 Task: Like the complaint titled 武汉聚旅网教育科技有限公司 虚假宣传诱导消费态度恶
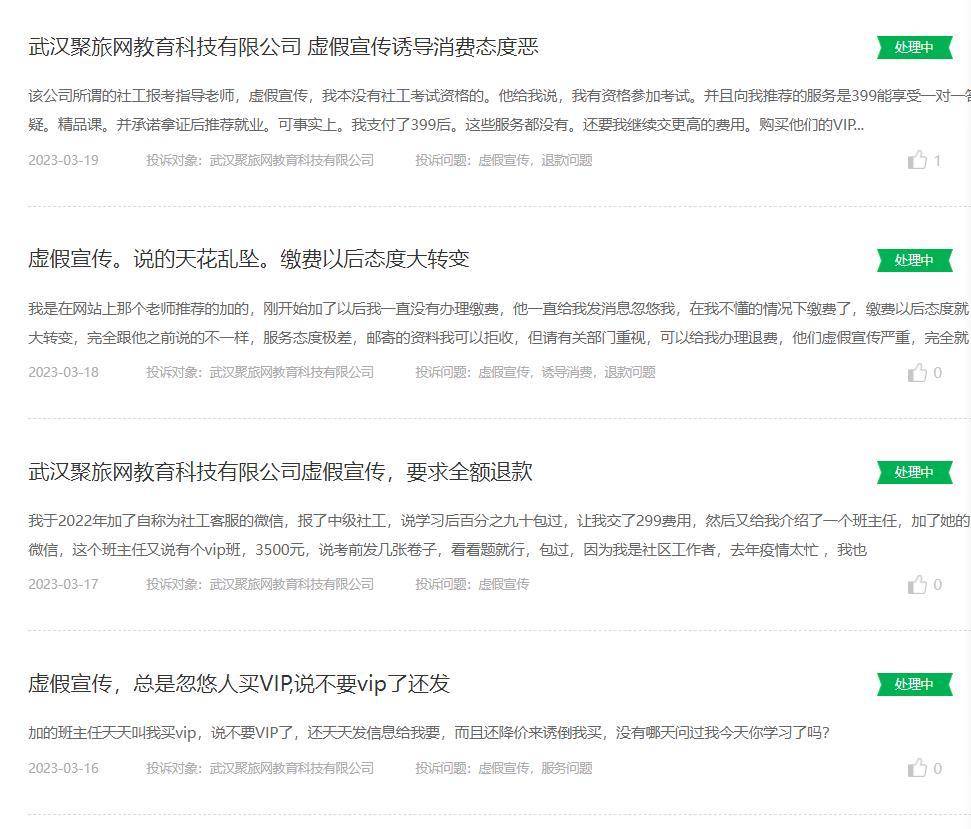click(x=917, y=160)
